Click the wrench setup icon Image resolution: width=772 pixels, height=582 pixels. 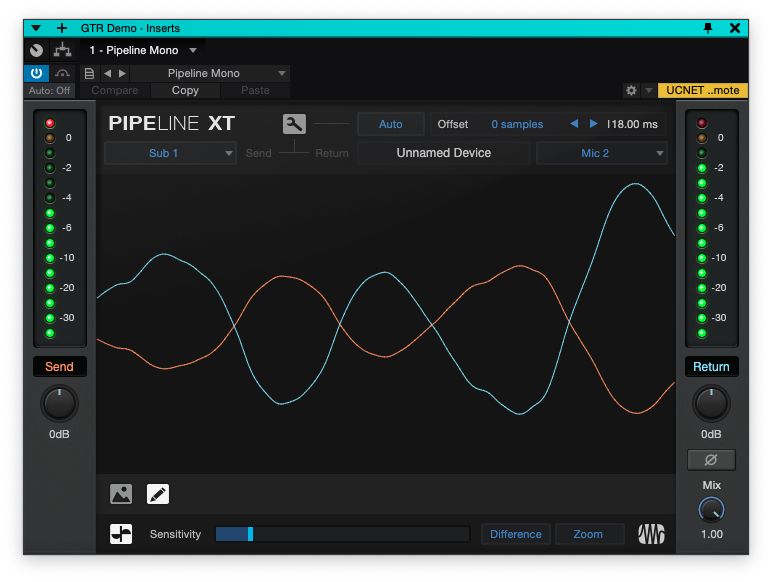294,124
